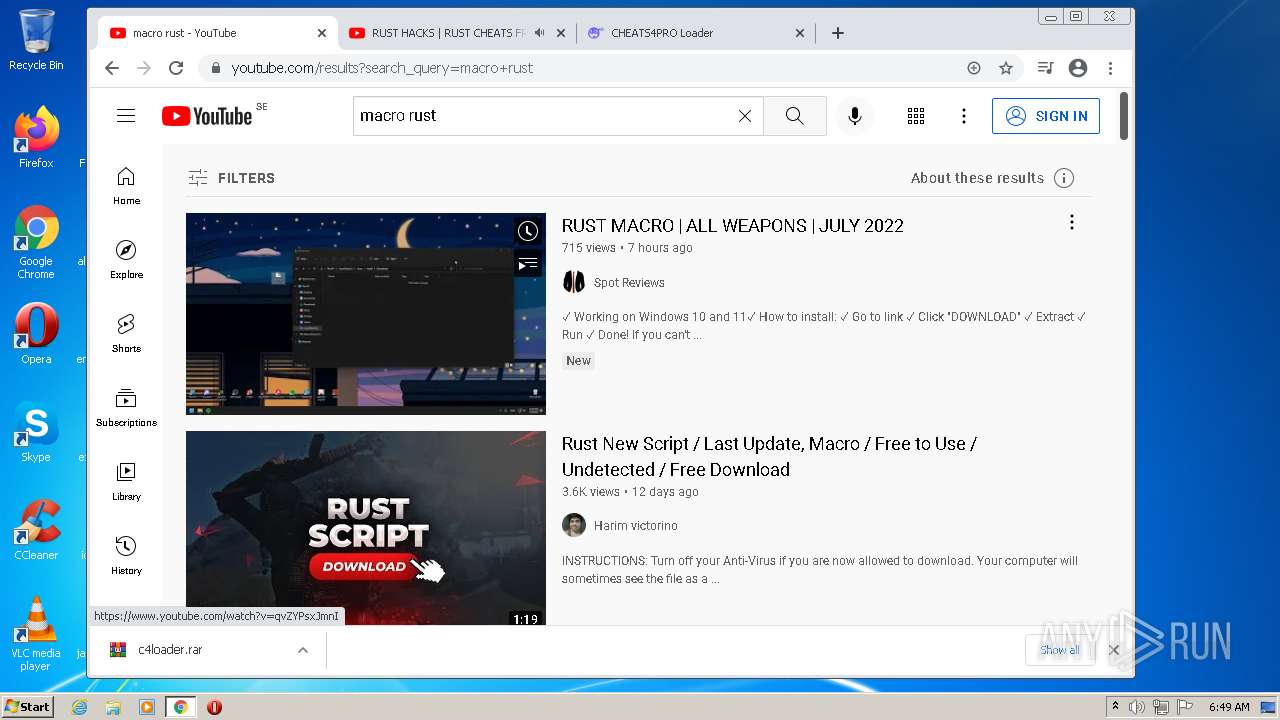1280x720 pixels.
Task: Go back in Chrome
Action: pyautogui.click(x=112, y=68)
